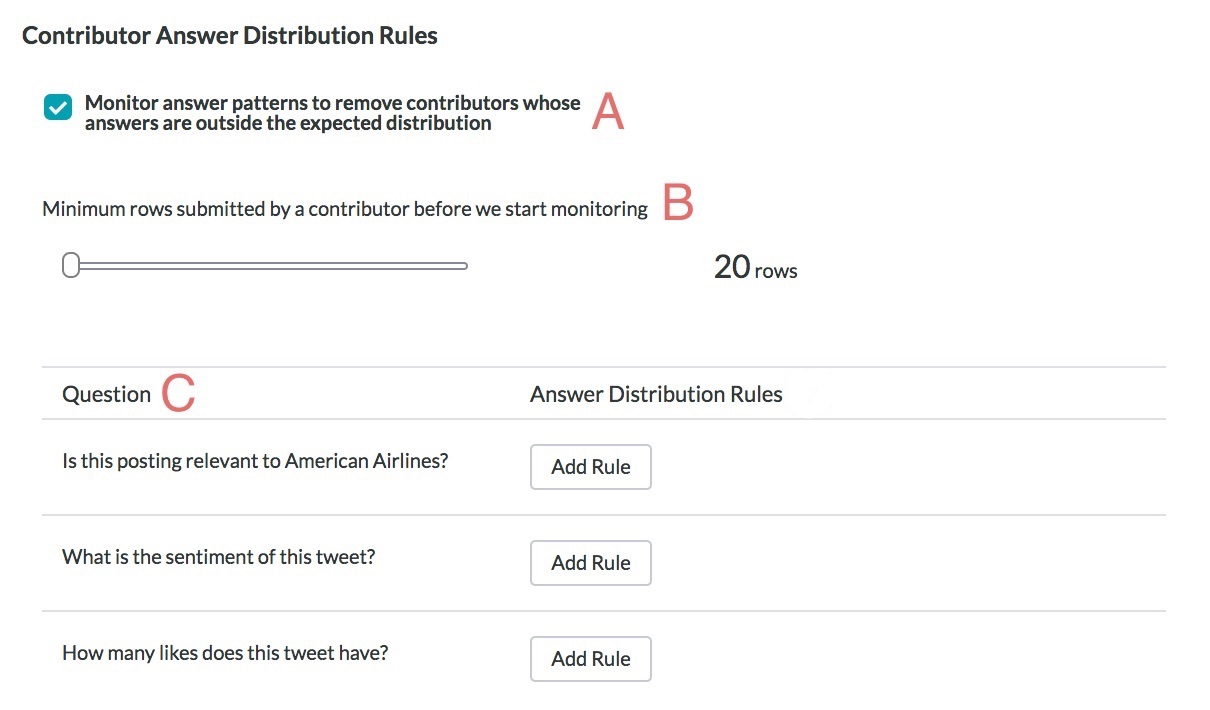Add Rule for the American Airlines relevance question

point(591,467)
